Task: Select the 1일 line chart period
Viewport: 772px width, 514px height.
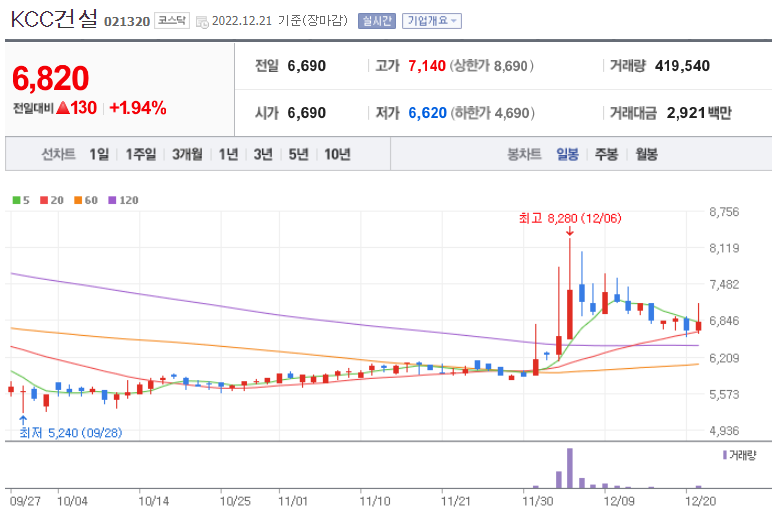Action: click(99, 154)
